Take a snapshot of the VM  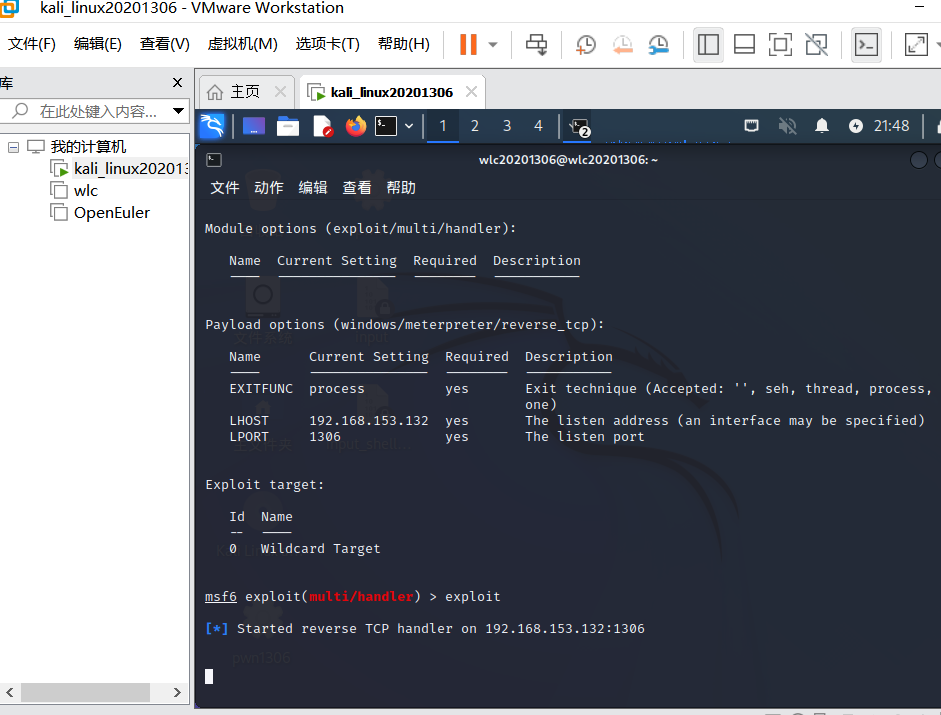(x=585, y=44)
